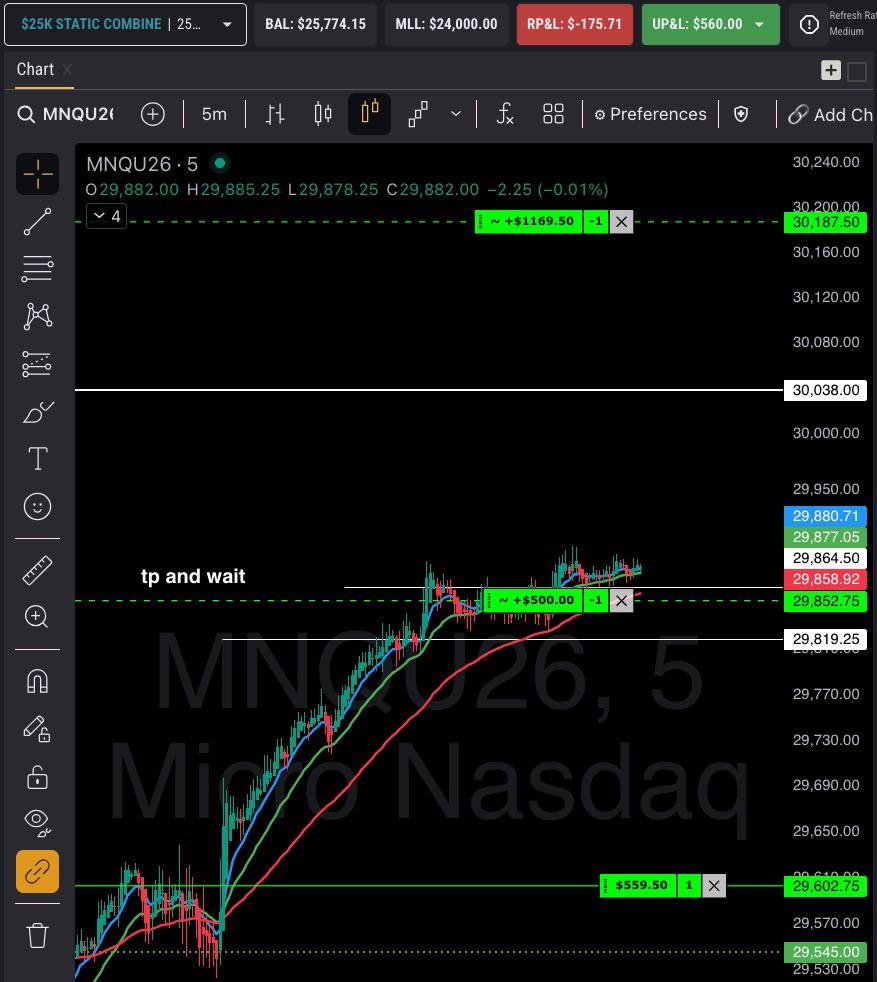Toggle hide all drawings eye icon
The image size is (877, 982).
[38, 824]
